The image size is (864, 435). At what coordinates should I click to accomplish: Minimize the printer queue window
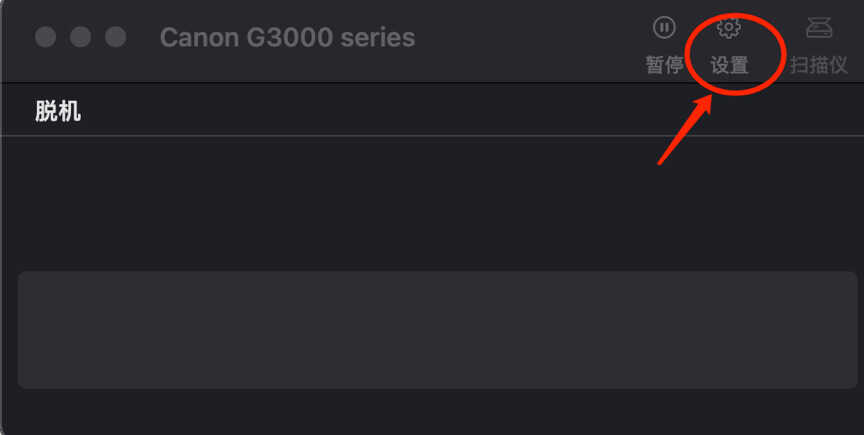coord(80,37)
